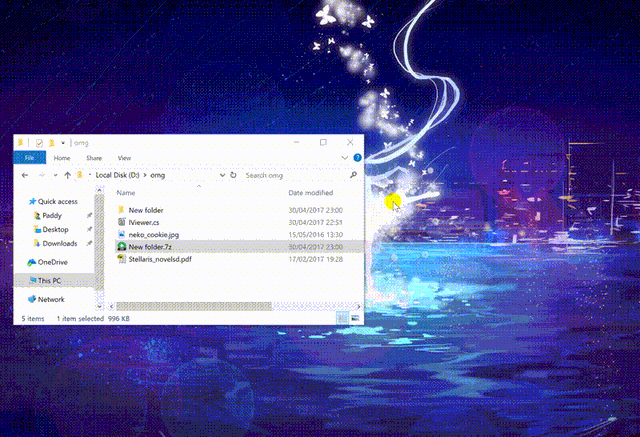
Task: Go up one level with the Up arrow
Action: pyautogui.click(x=67, y=175)
